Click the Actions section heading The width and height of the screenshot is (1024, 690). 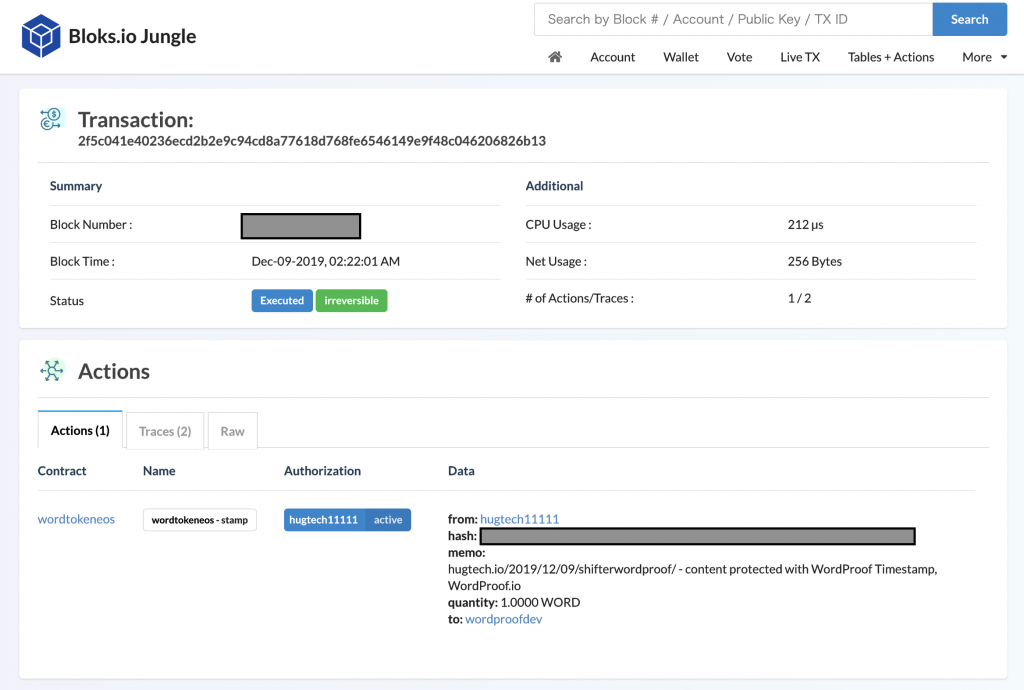click(114, 371)
